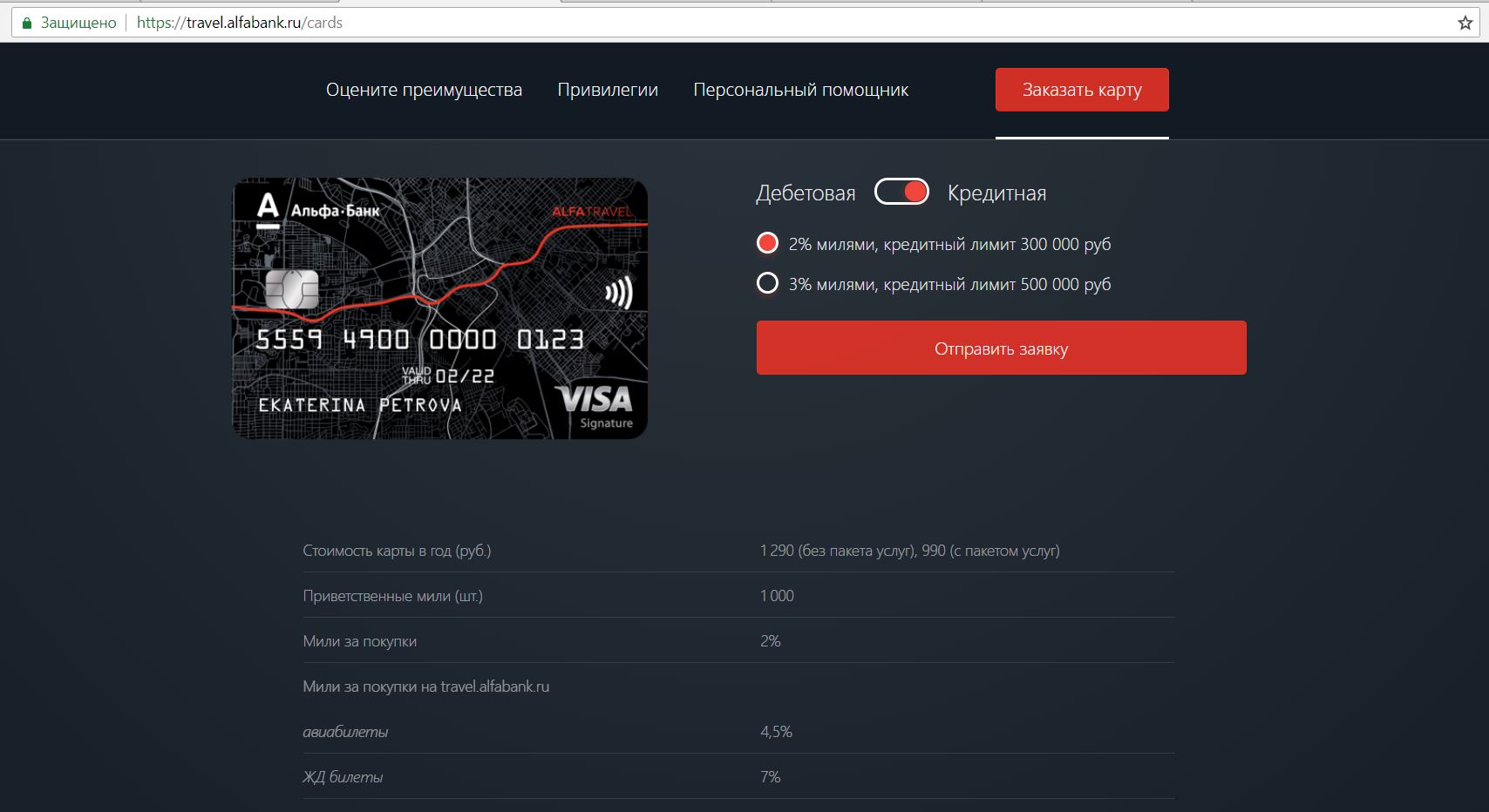Viewport: 1489px width, 812px height.
Task: Click the 'Стоимость карты в год (руб.)' row label
Action: click(397, 551)
